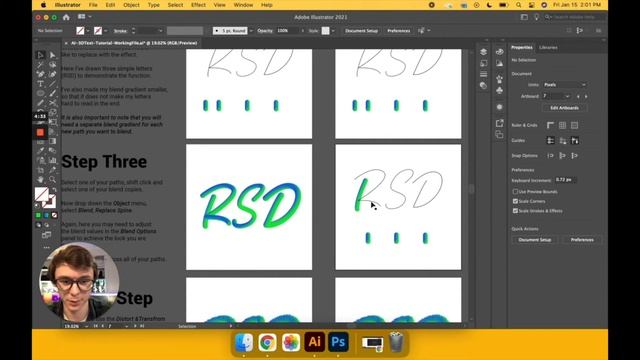Click Document Setup in Quick Actions

click(x=535, y=240)
